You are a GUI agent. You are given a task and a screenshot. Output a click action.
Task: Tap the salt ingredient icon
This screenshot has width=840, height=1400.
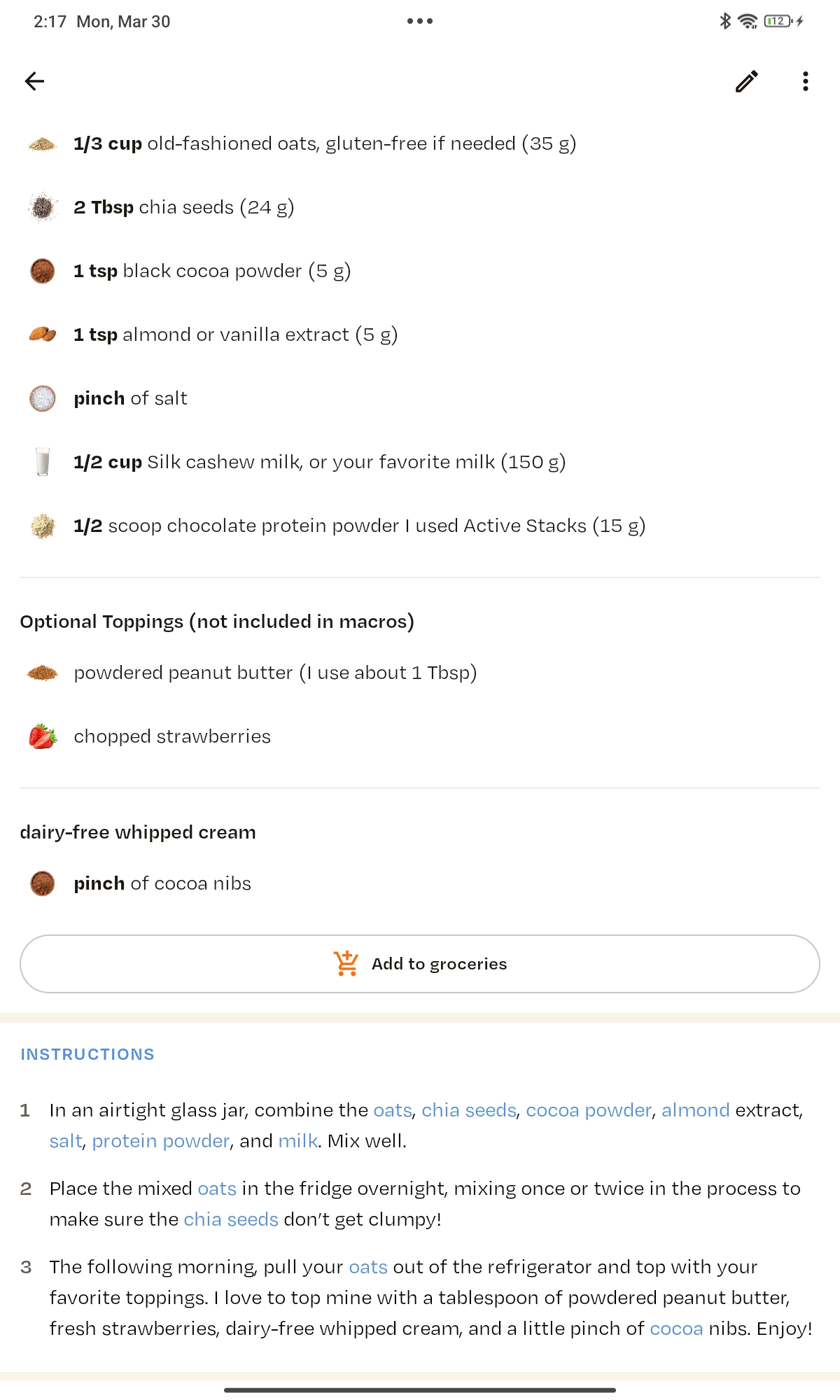[43, 398]
